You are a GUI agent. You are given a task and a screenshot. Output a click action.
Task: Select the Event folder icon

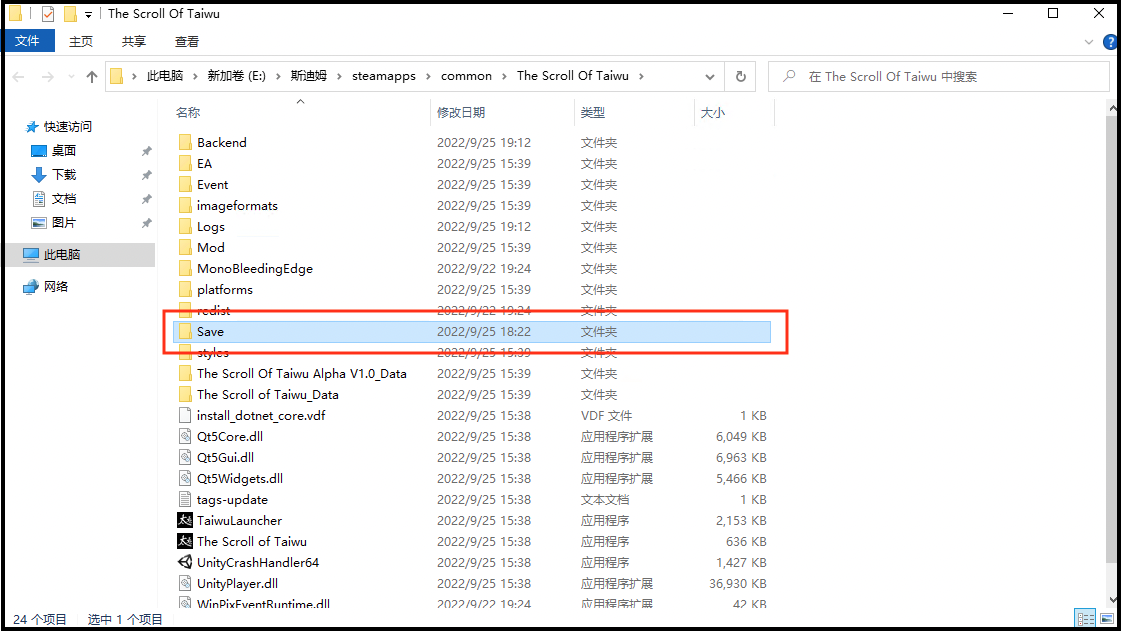pos(185,184)
